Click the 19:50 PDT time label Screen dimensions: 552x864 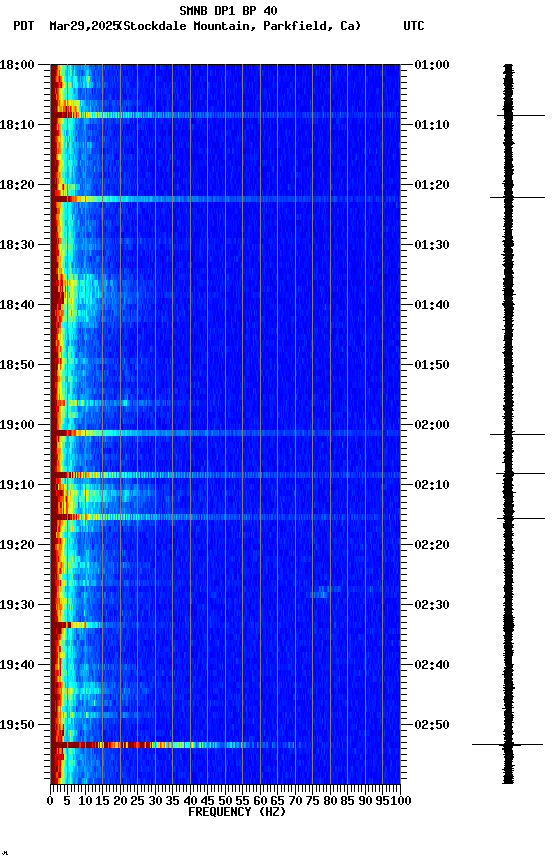[17, 725]
